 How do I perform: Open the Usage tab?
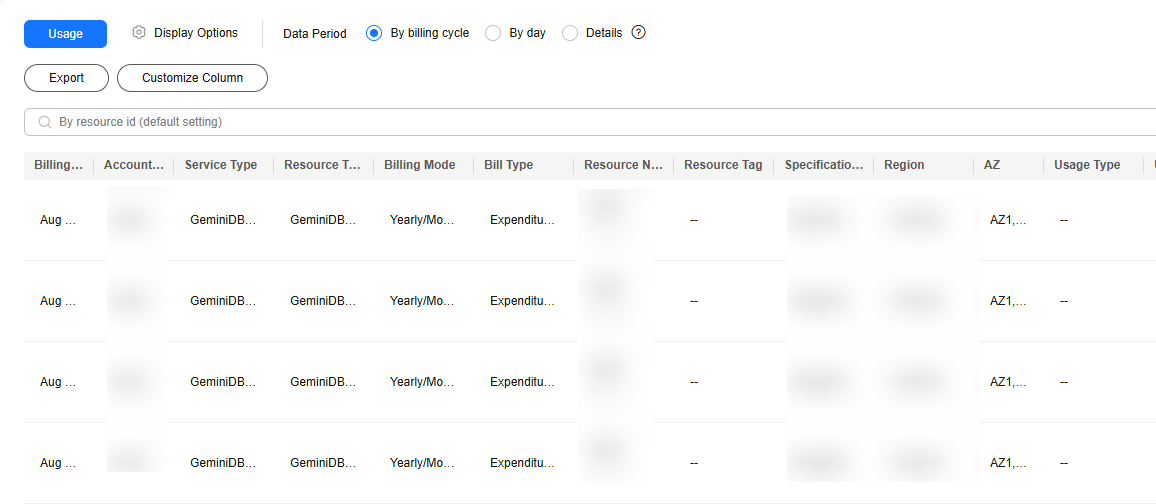[65, 33]
